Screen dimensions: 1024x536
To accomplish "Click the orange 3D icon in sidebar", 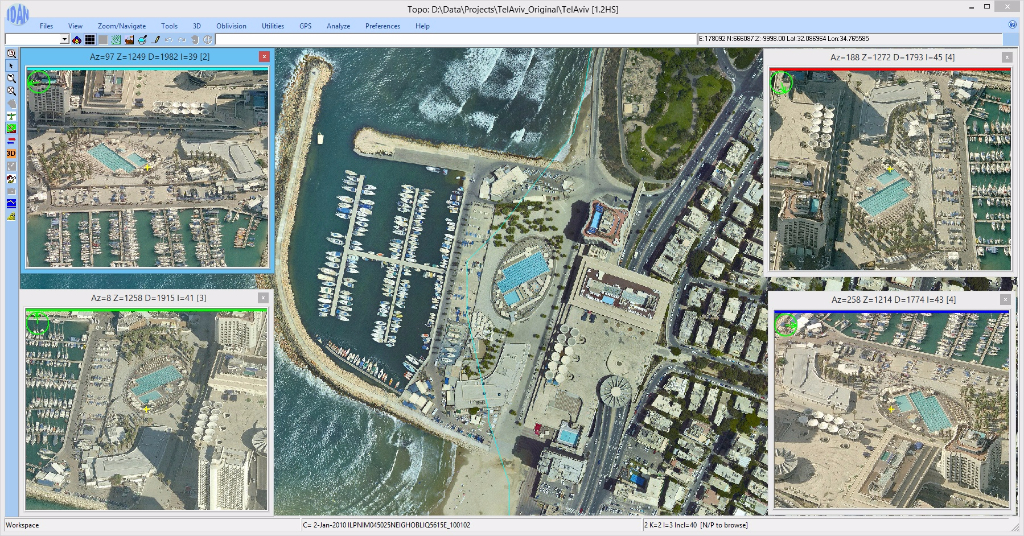I will pos(11,154).
